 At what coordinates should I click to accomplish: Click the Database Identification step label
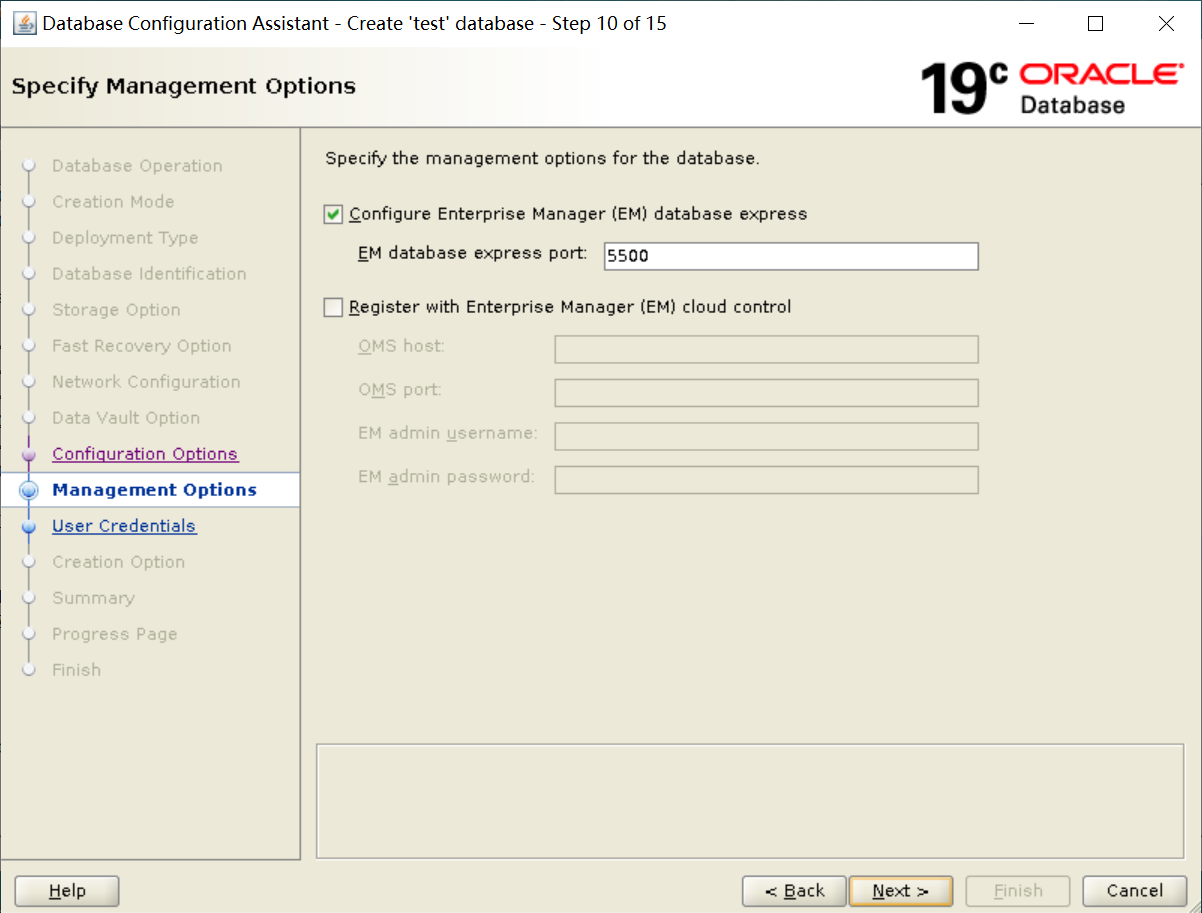pyautogui.click(x=149, y=274)
